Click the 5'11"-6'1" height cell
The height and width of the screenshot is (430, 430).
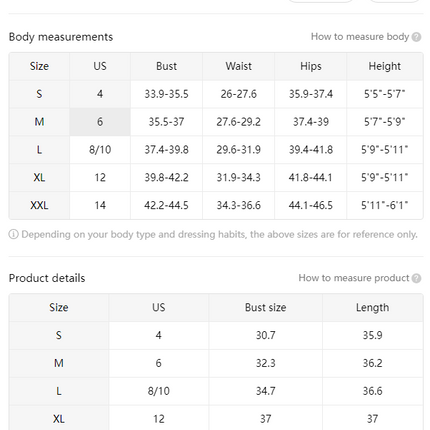[385, 205]
